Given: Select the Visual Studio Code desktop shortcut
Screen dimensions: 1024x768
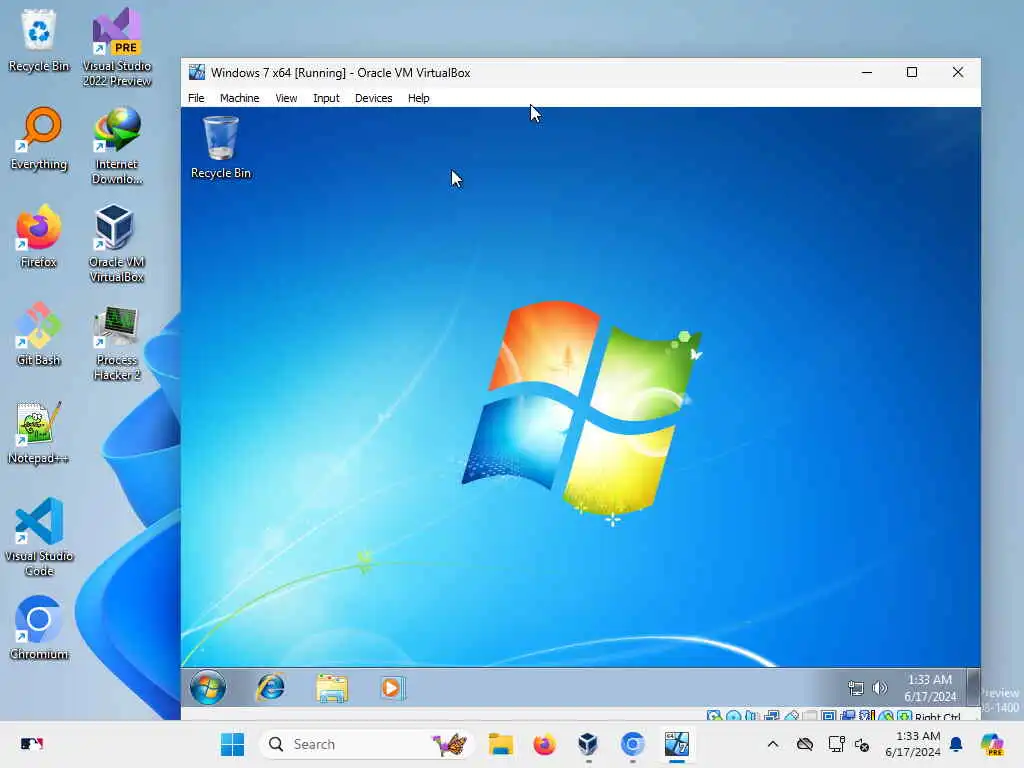Looking at the screenshot, I should tap(39, 537).
